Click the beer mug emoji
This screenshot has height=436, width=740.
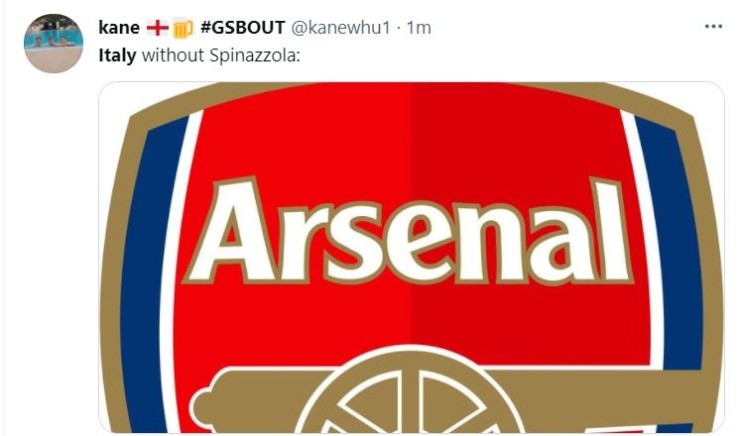(x=183, y=28)
